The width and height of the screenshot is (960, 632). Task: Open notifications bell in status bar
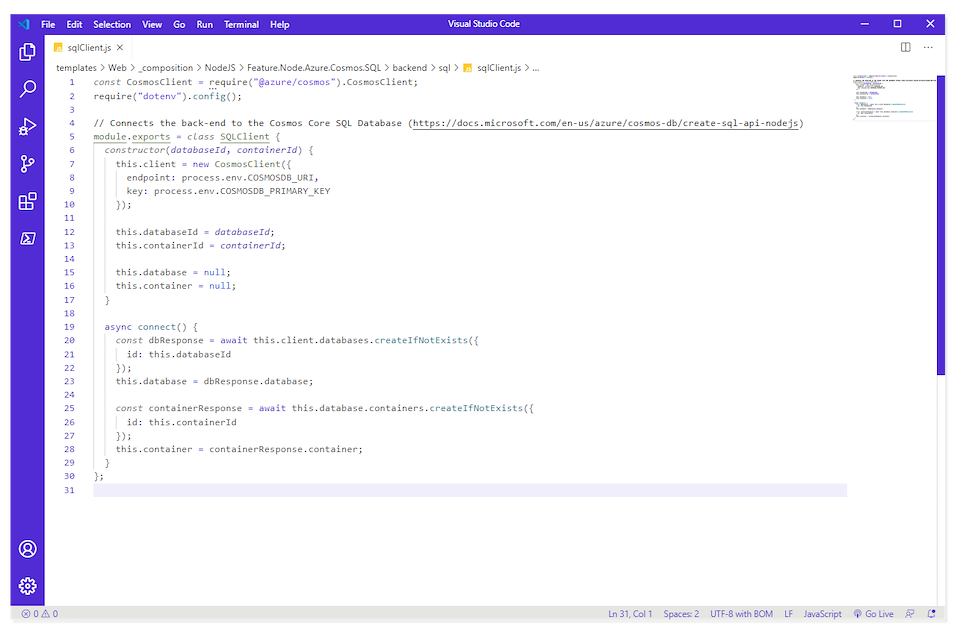(931, 614)
